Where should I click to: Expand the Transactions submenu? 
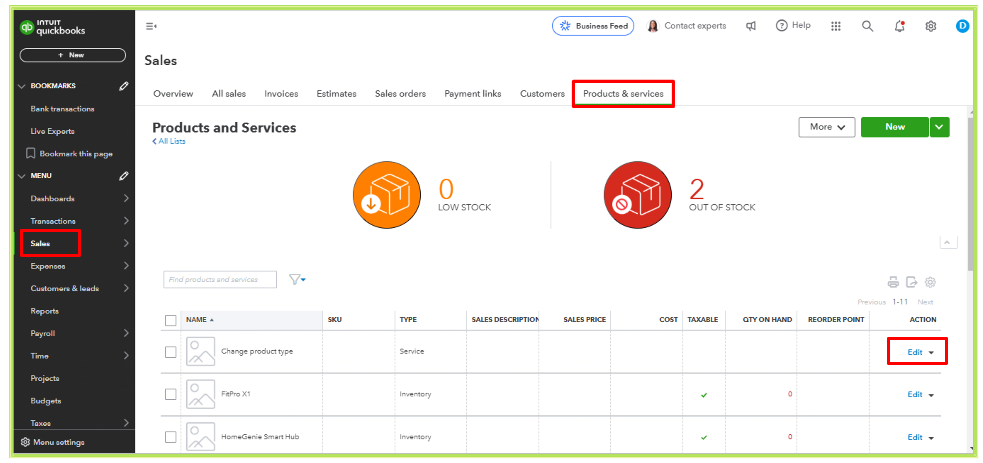pyautogui.click(x=126, y=221)
